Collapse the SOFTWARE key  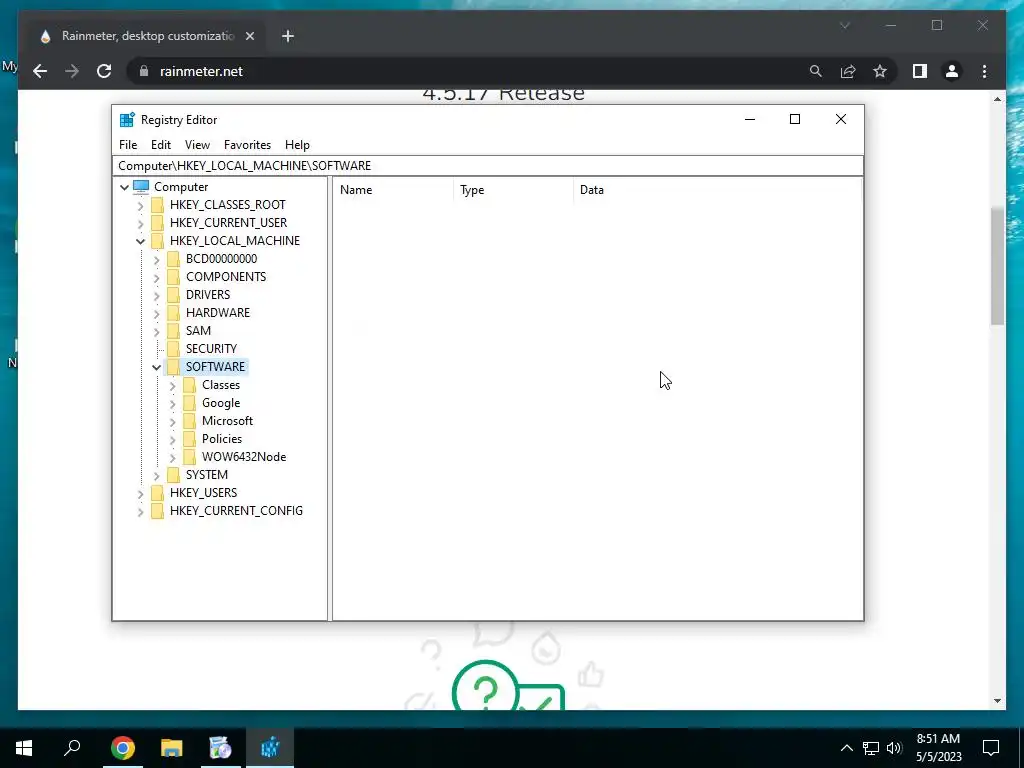point(156,367)
